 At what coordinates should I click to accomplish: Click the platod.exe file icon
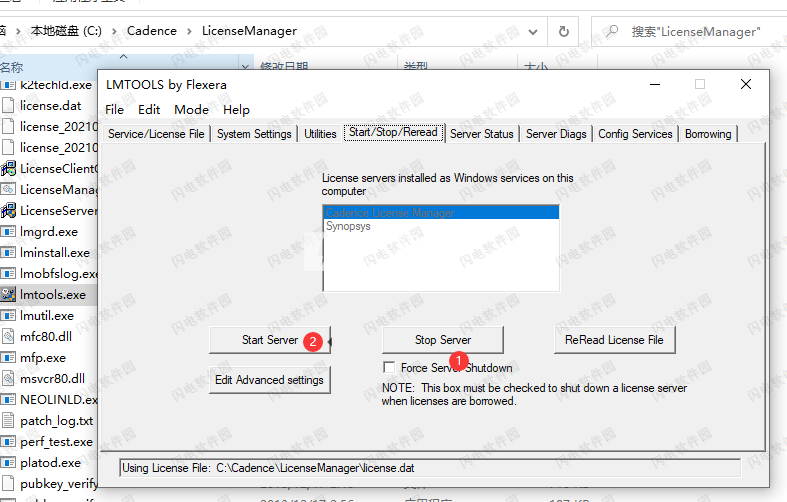[x=8, y=462]
